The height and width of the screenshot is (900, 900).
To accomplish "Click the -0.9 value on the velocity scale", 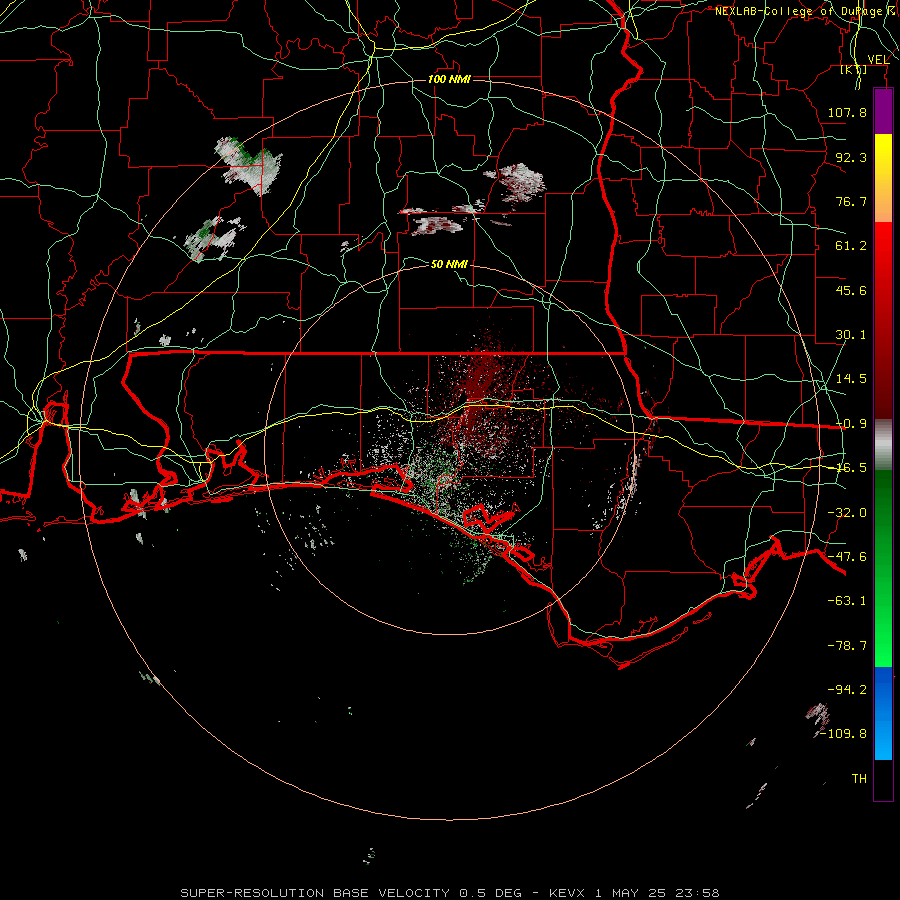I will (x=851, y=424).
